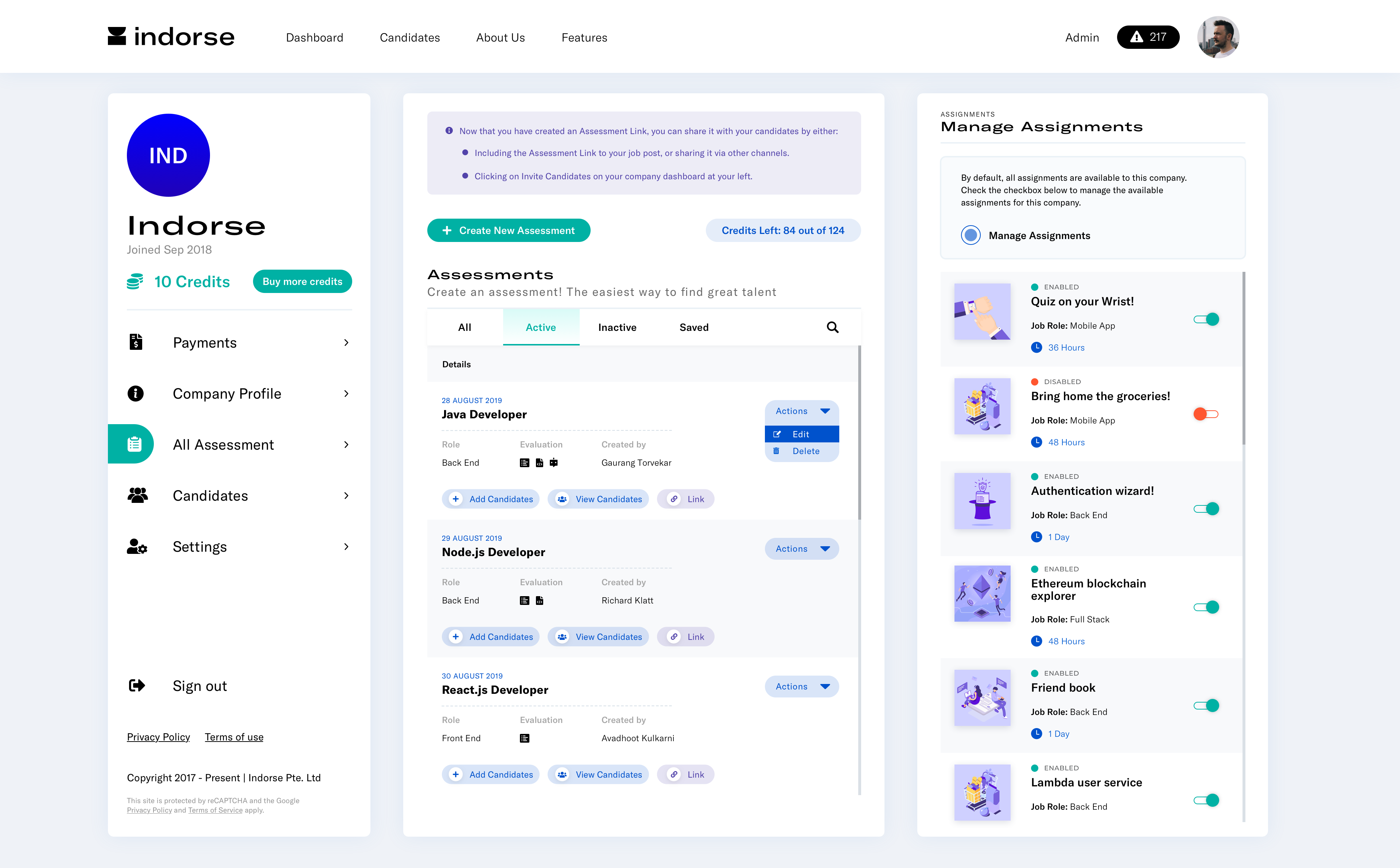The width and height of the screenshot is (1400, 868).
Task: Expand the Payments chevron arrow
Action: pos(346,343)
